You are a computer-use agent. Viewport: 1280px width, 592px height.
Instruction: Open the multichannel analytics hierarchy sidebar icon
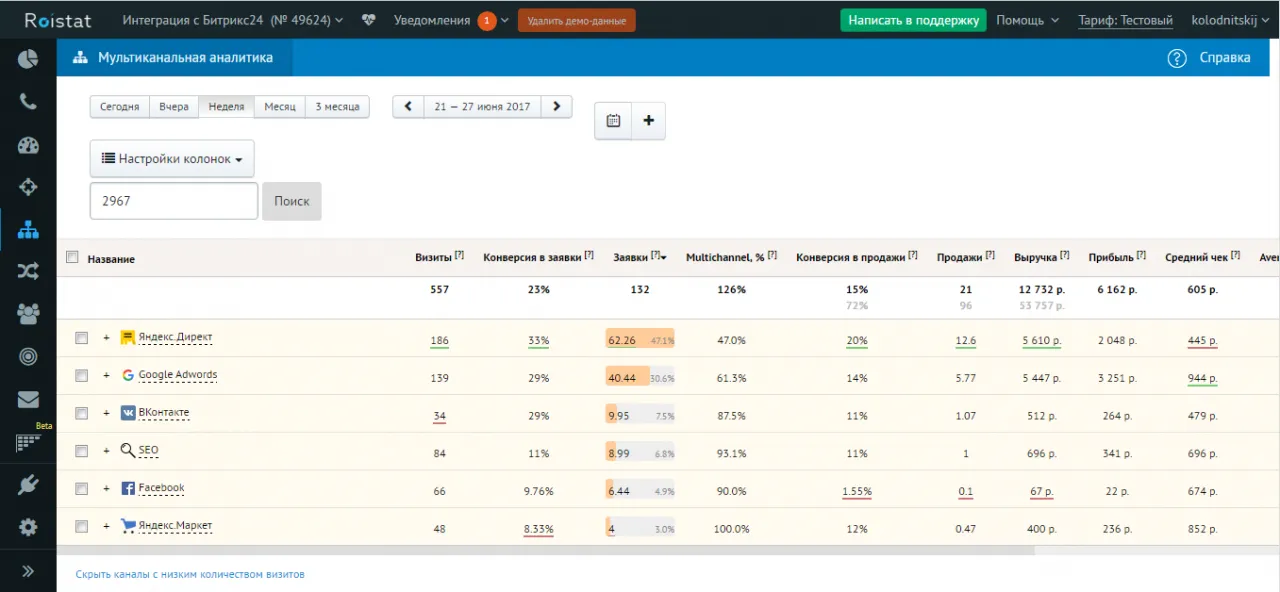coord(28,230)
